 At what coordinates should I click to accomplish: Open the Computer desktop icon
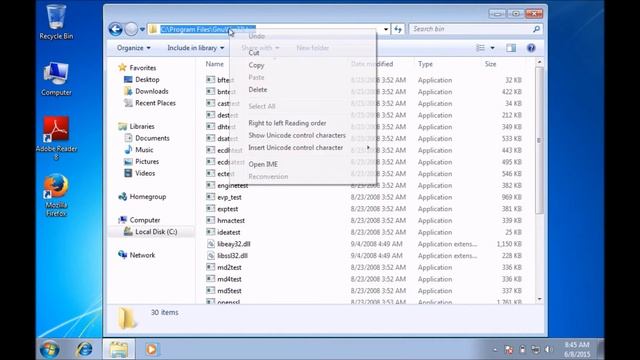[x=56, y=79]
